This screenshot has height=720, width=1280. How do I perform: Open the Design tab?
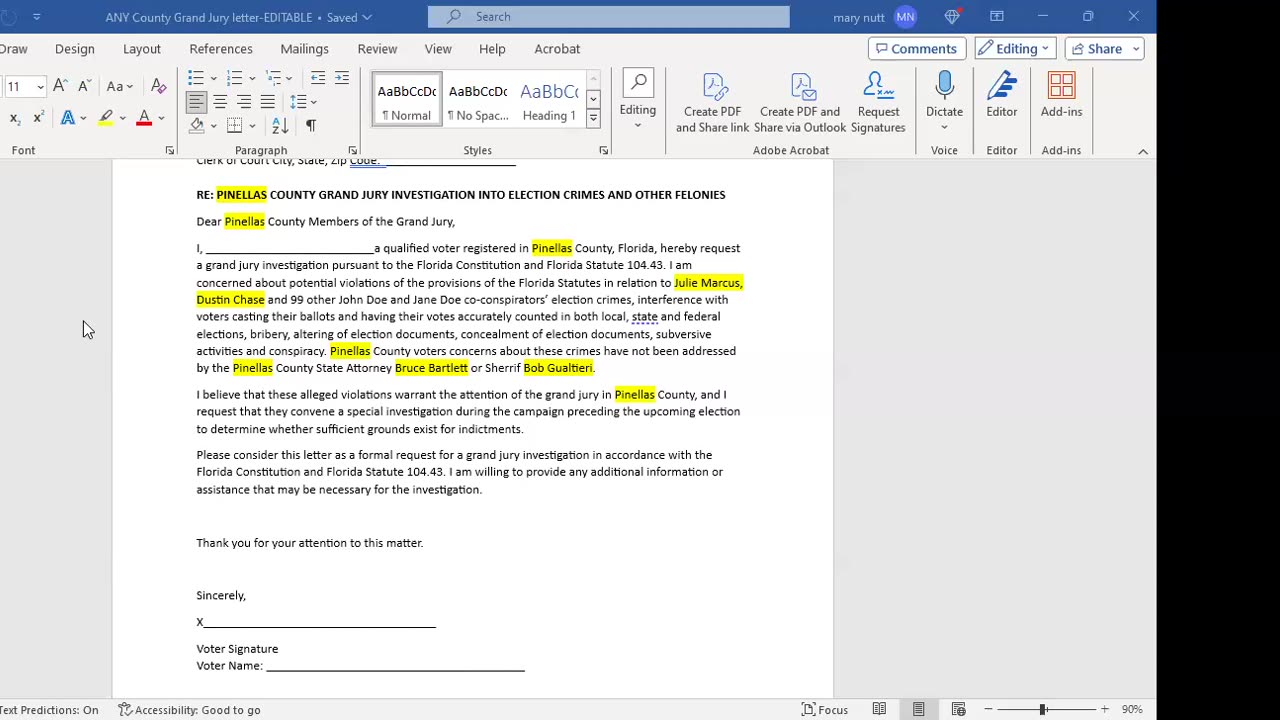75,48
